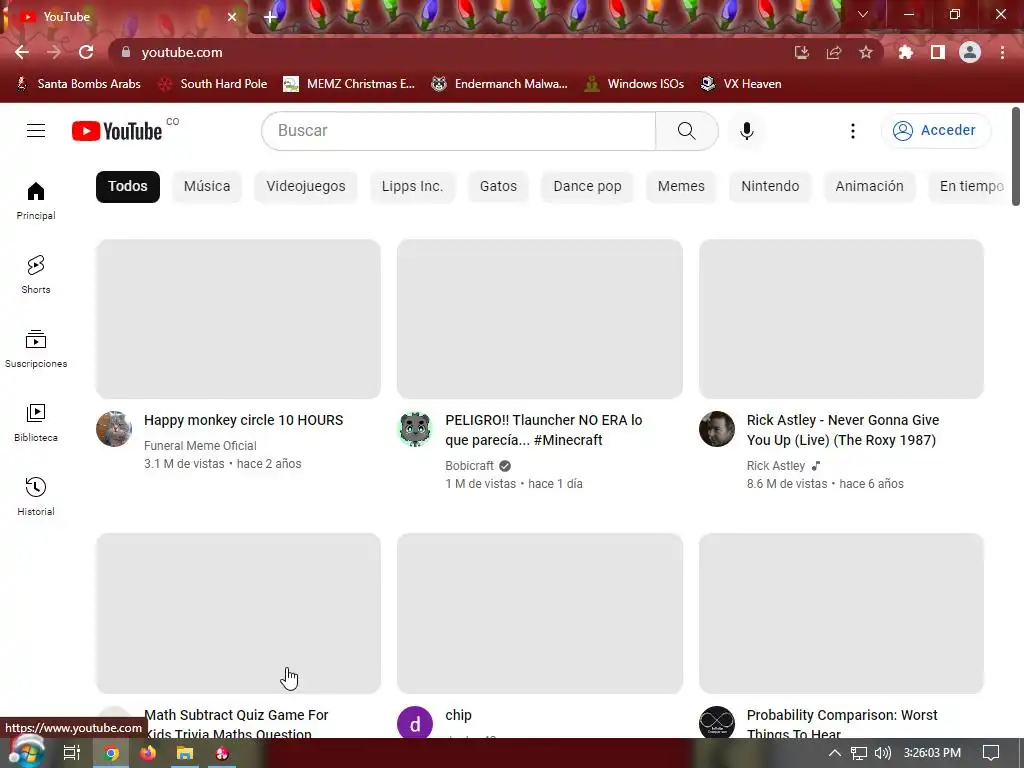
Task: Open Happy monkey circle 10 HOURS video title
Action: click(244, 420)
